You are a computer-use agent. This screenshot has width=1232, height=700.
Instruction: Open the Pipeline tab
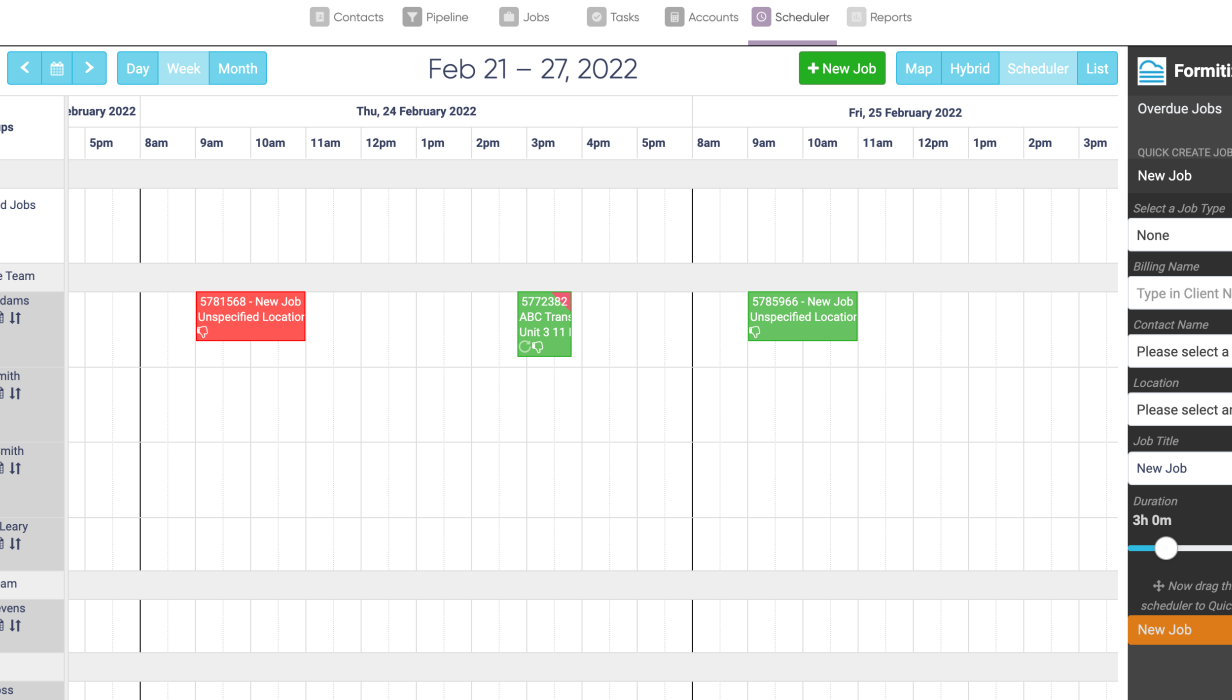(x=435, y=17)
